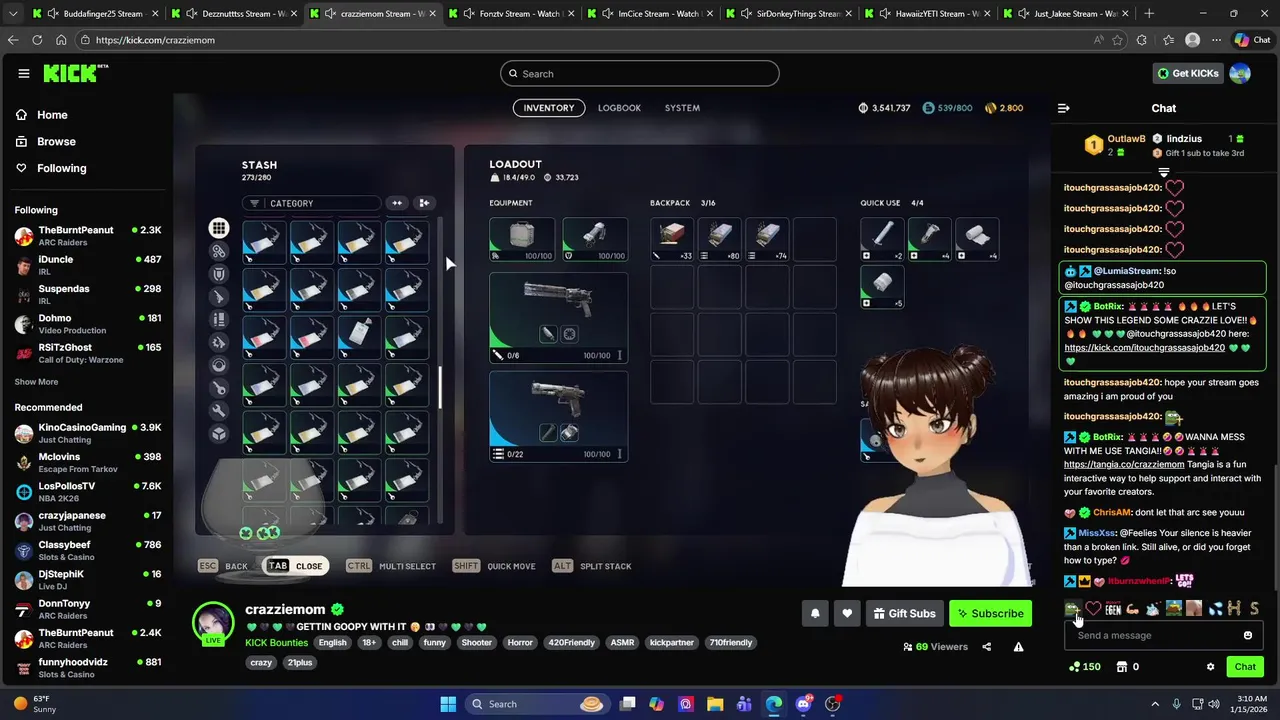
Task: Open TheBurntPeanut in Following list
Action: point(88,236)
